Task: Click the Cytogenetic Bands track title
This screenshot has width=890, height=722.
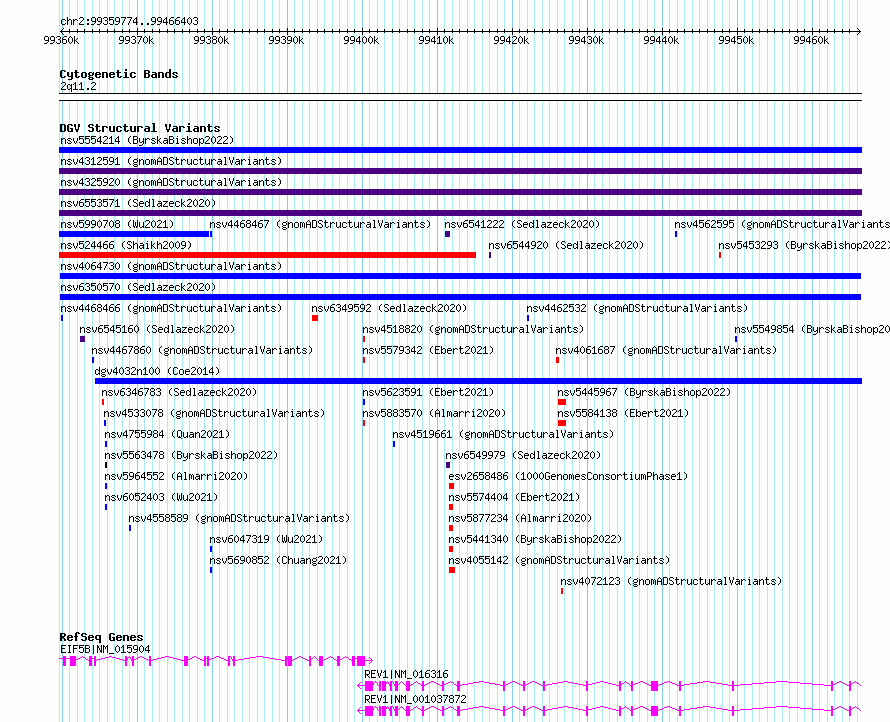Action: (119, 74)
